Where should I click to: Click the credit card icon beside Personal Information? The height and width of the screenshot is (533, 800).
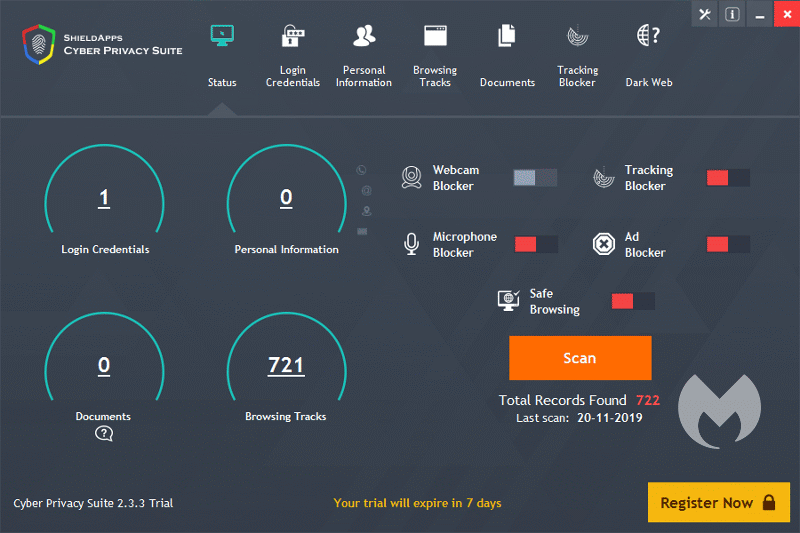click(362, 232)
